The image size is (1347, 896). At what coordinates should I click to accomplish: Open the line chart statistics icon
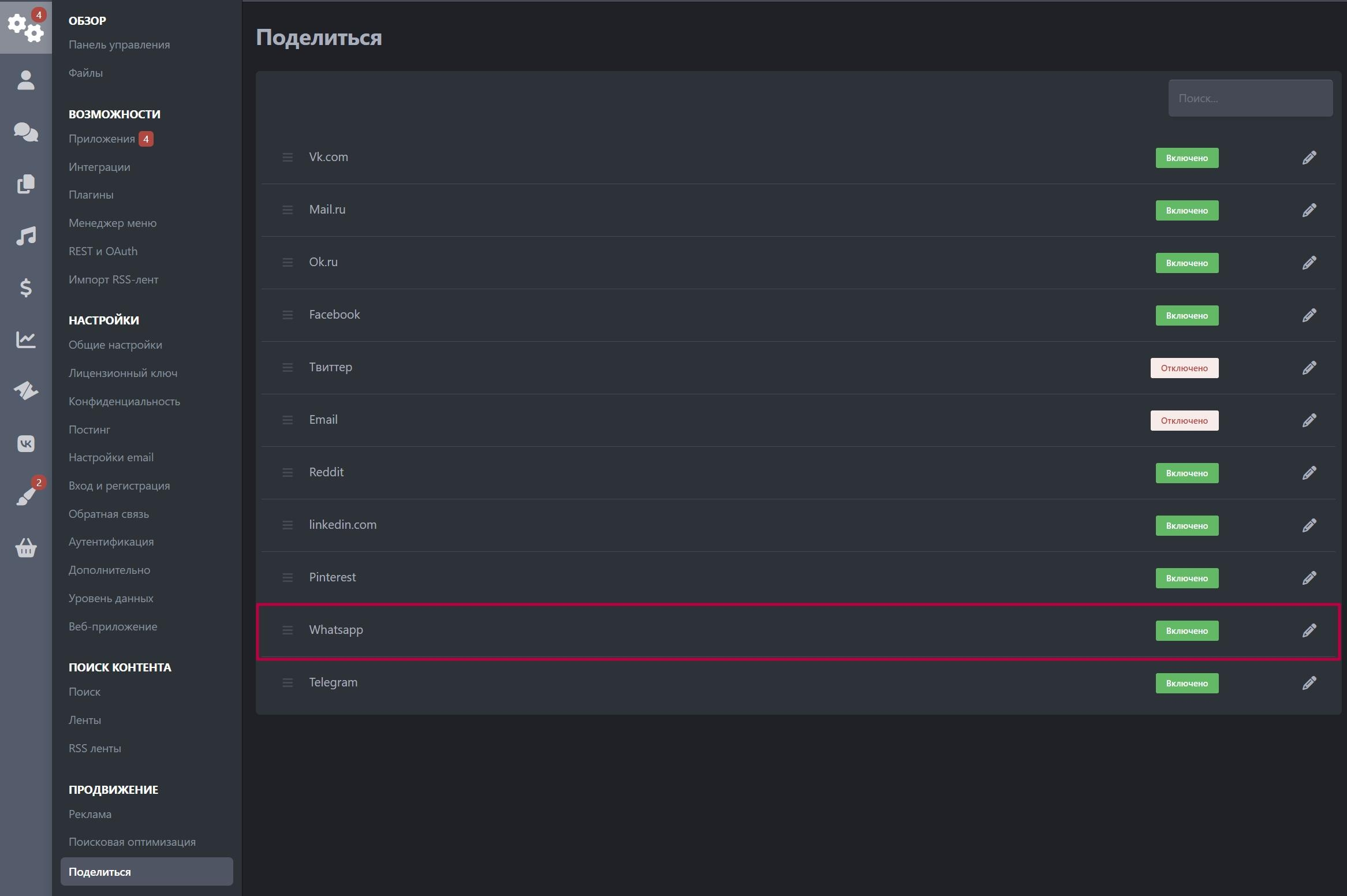(26, 339)
